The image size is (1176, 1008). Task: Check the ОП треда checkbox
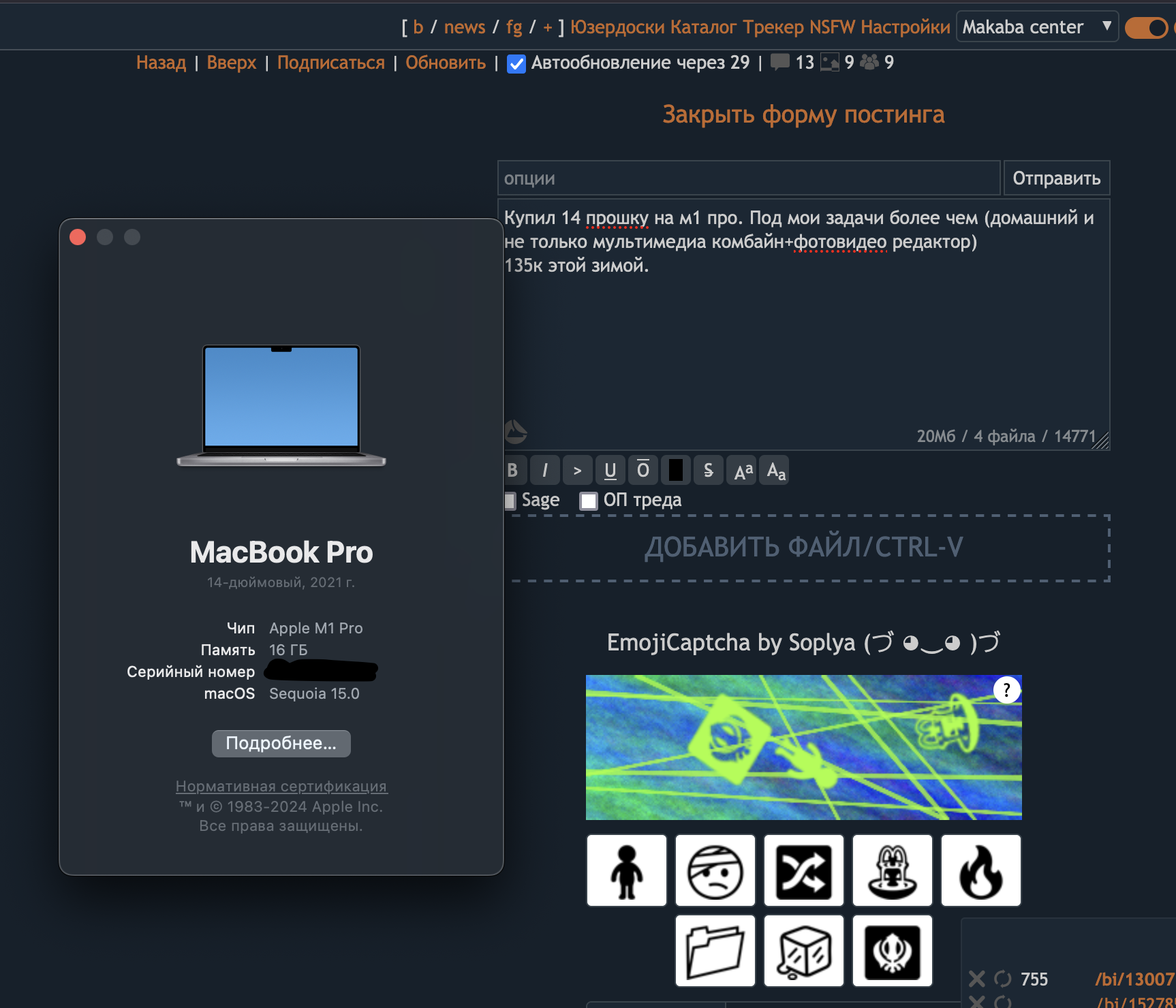click(589, 501)
